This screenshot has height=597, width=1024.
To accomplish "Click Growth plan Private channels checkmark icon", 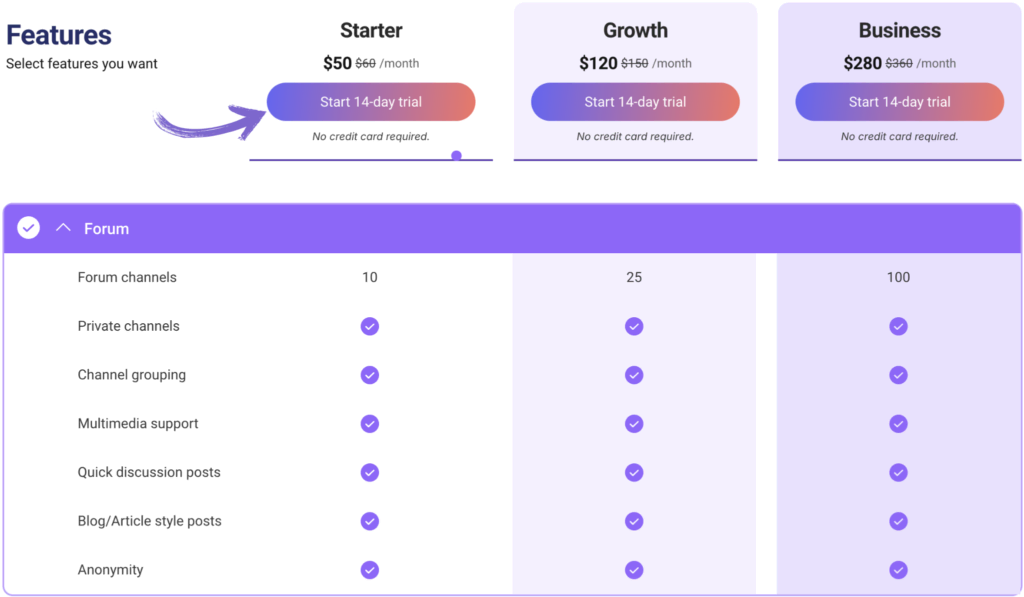I will [x=634, y=326].
